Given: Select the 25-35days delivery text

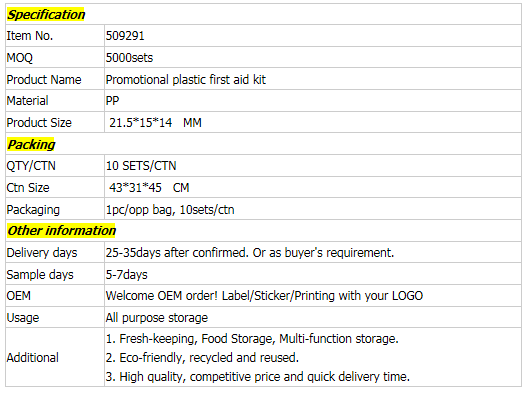Looking at the screenshot, I should tap(250, 253).
